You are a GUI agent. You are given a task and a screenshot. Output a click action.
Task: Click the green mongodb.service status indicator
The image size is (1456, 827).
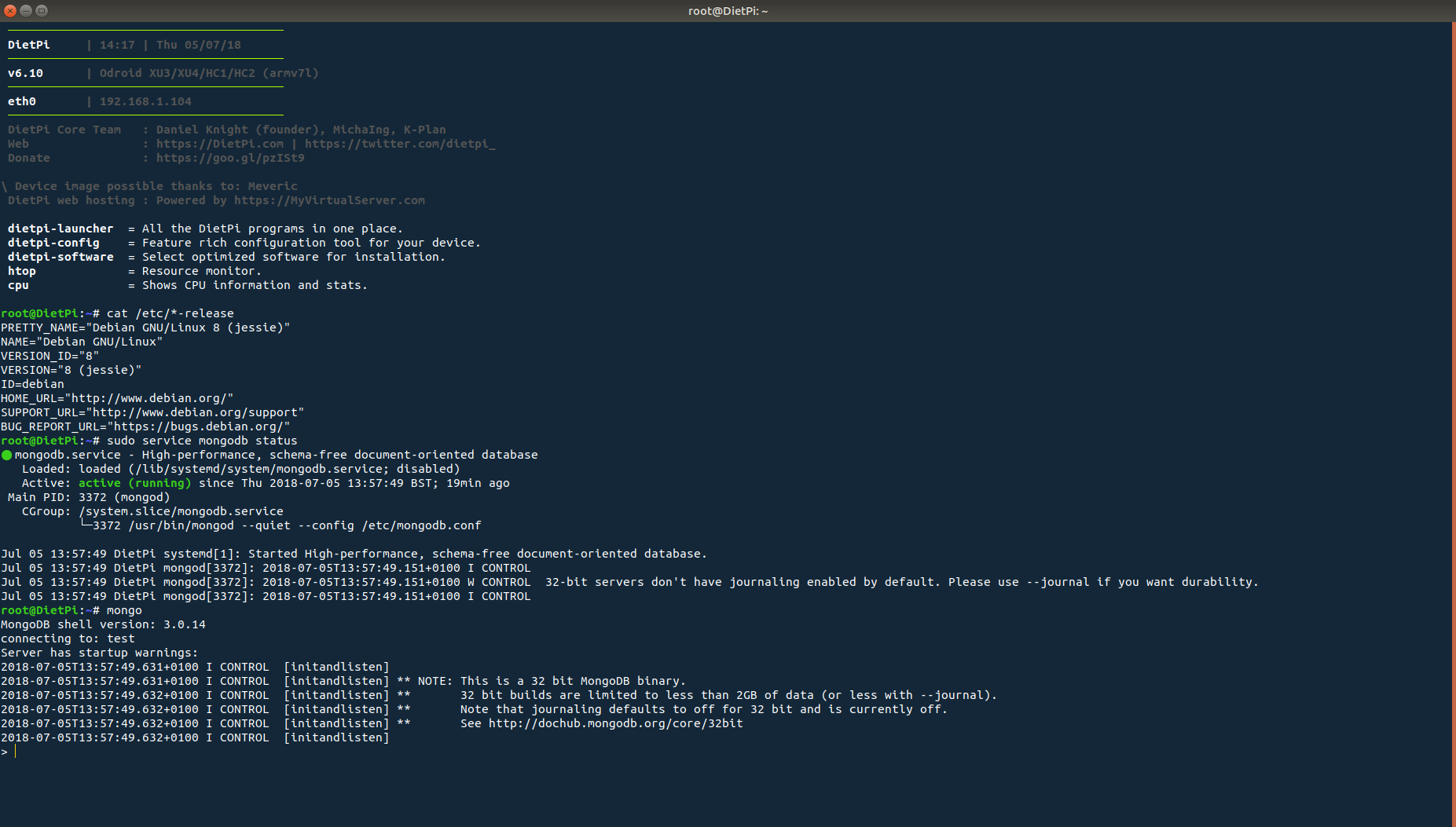(6, 454)
